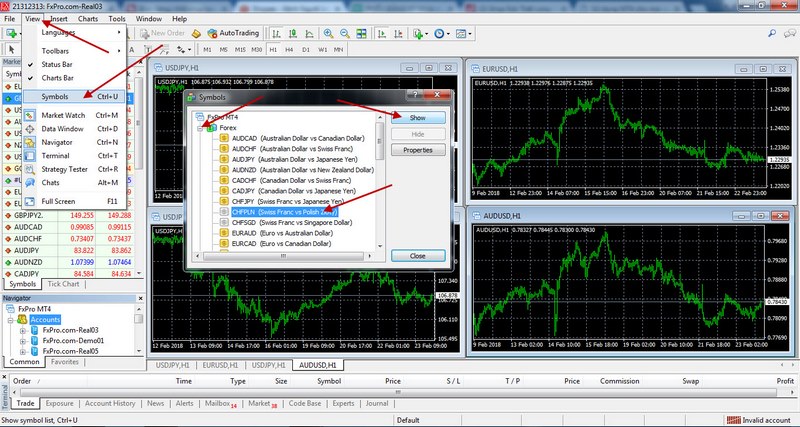Click the Show button in Symbols dialog
The width and height of the screenshot is (800, 427).
(x=418, y=118)
